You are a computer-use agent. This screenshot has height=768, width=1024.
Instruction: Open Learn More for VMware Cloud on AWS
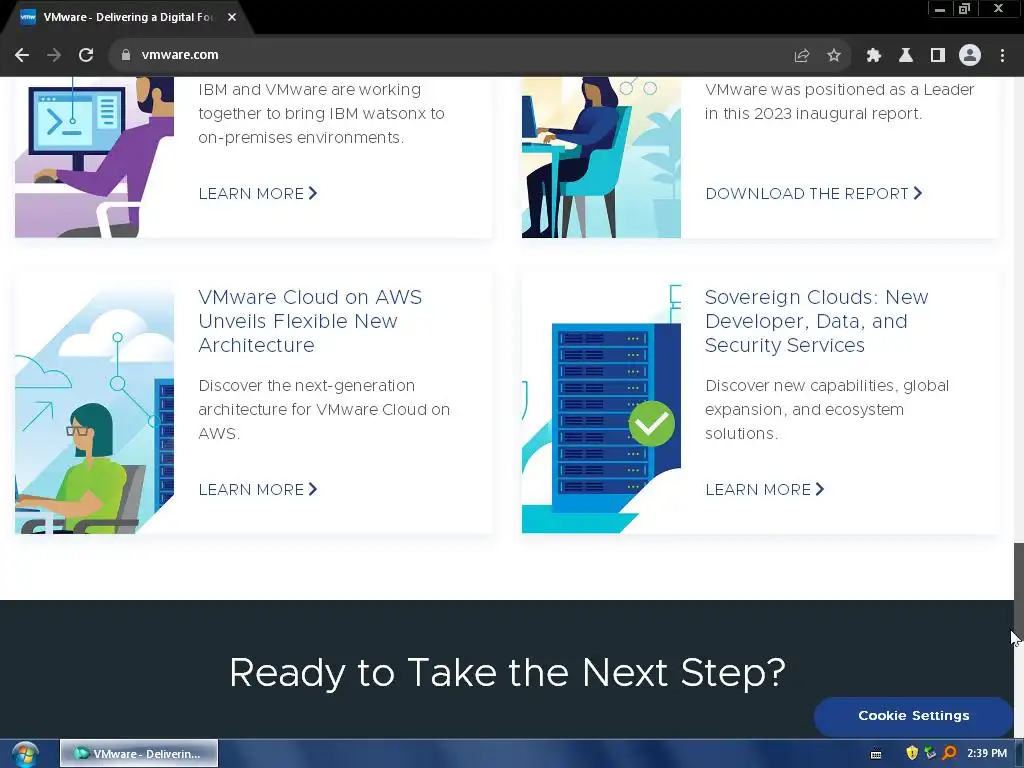coord(257,489)
